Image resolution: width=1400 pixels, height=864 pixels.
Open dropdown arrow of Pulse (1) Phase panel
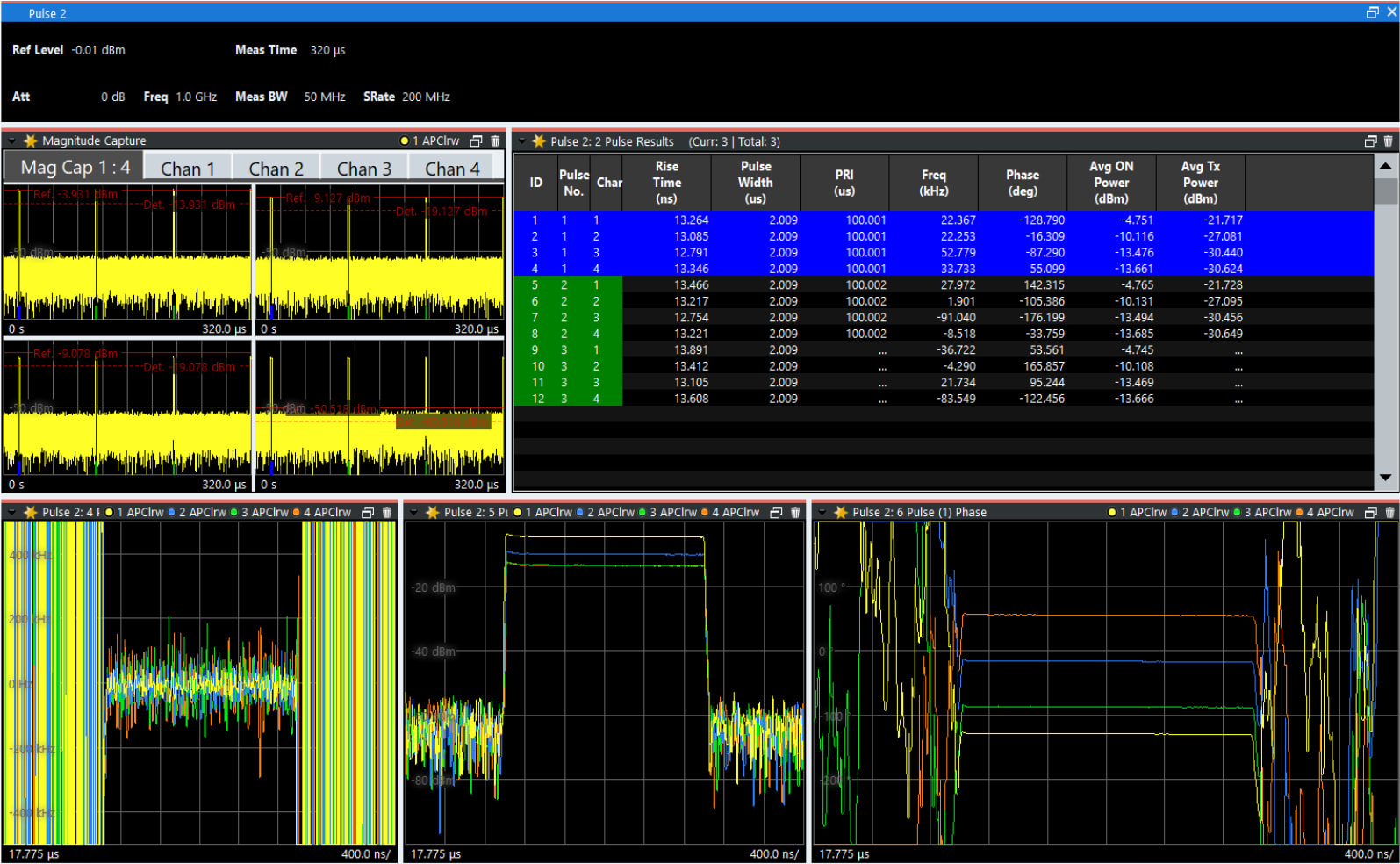pyautogui.click(x=822, y=513)
